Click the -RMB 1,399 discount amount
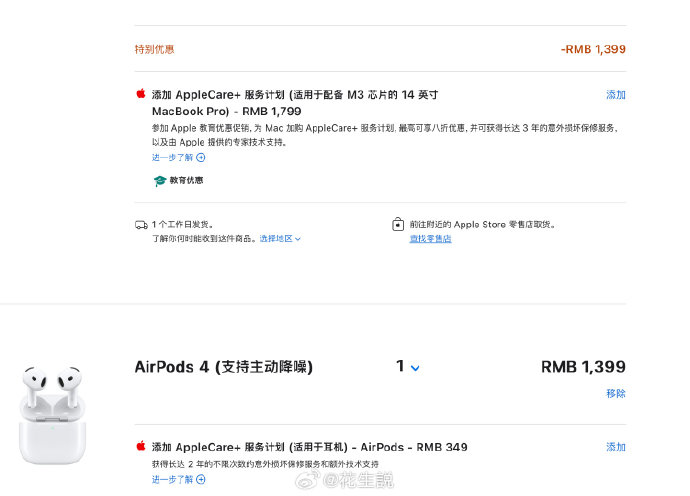 click(x=593, y=49)
